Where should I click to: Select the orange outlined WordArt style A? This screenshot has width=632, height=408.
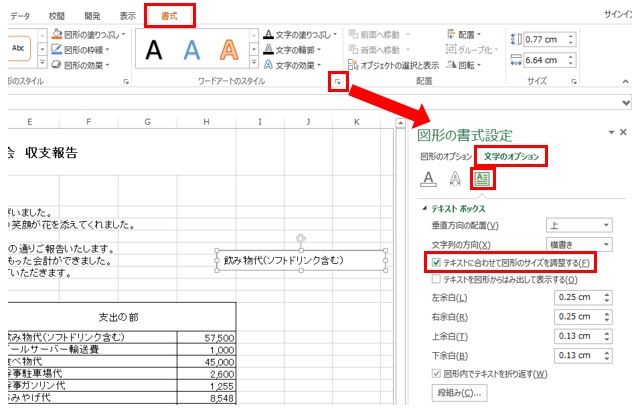(x=230, y=49)
